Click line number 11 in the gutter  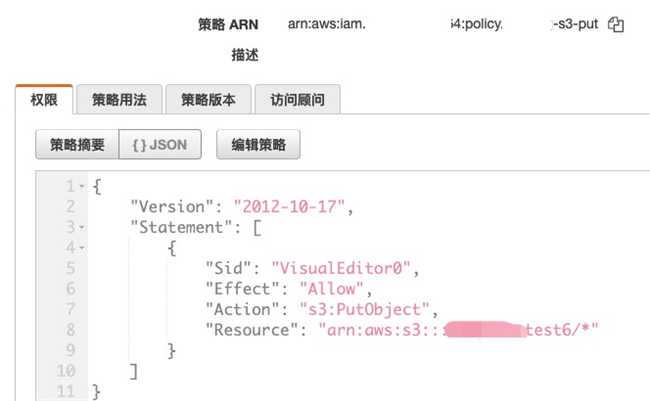(x=66, y=391)
